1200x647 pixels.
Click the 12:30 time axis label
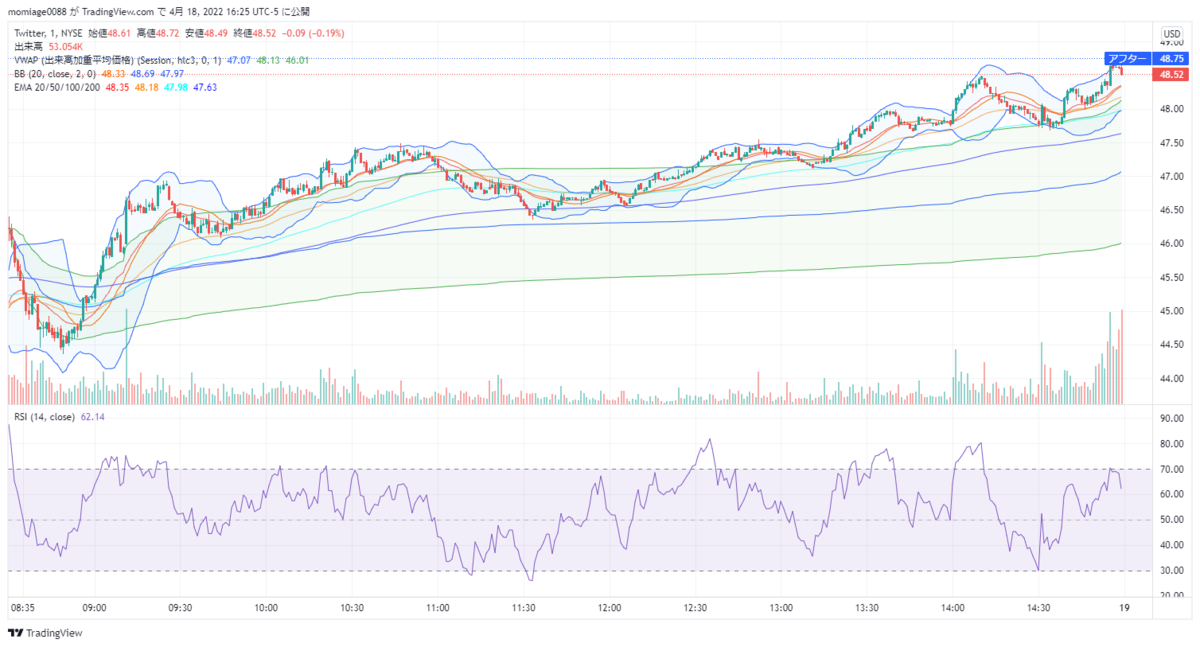[x=696, y=607]
